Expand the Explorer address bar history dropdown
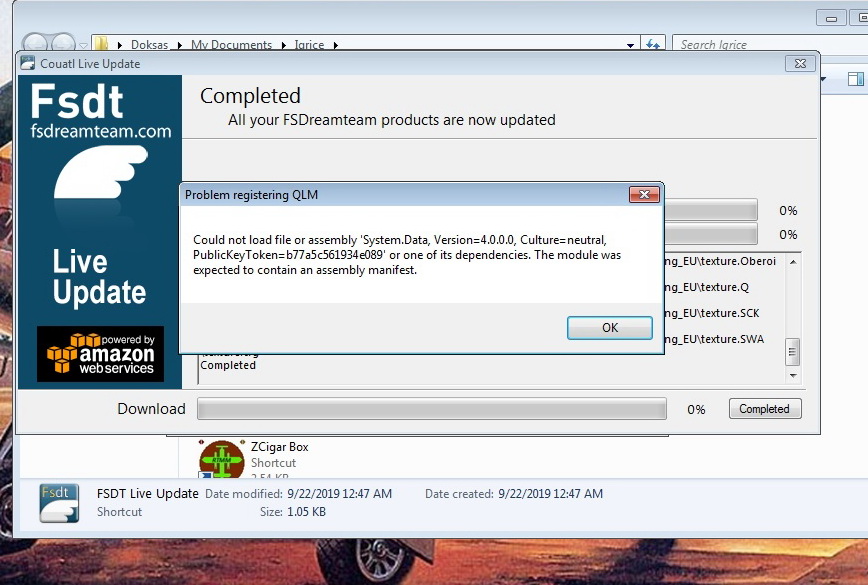Screen dimensions: 868x585 tap(631, 45)
